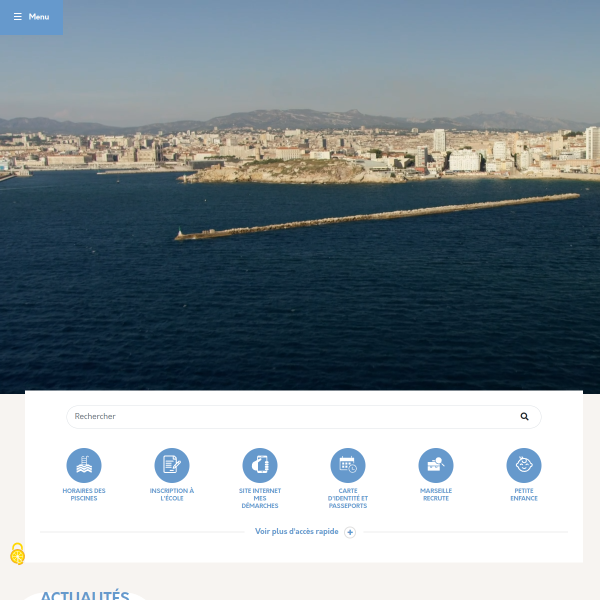
Task: Click the plus circle expander icon
Action: [350, 532]
